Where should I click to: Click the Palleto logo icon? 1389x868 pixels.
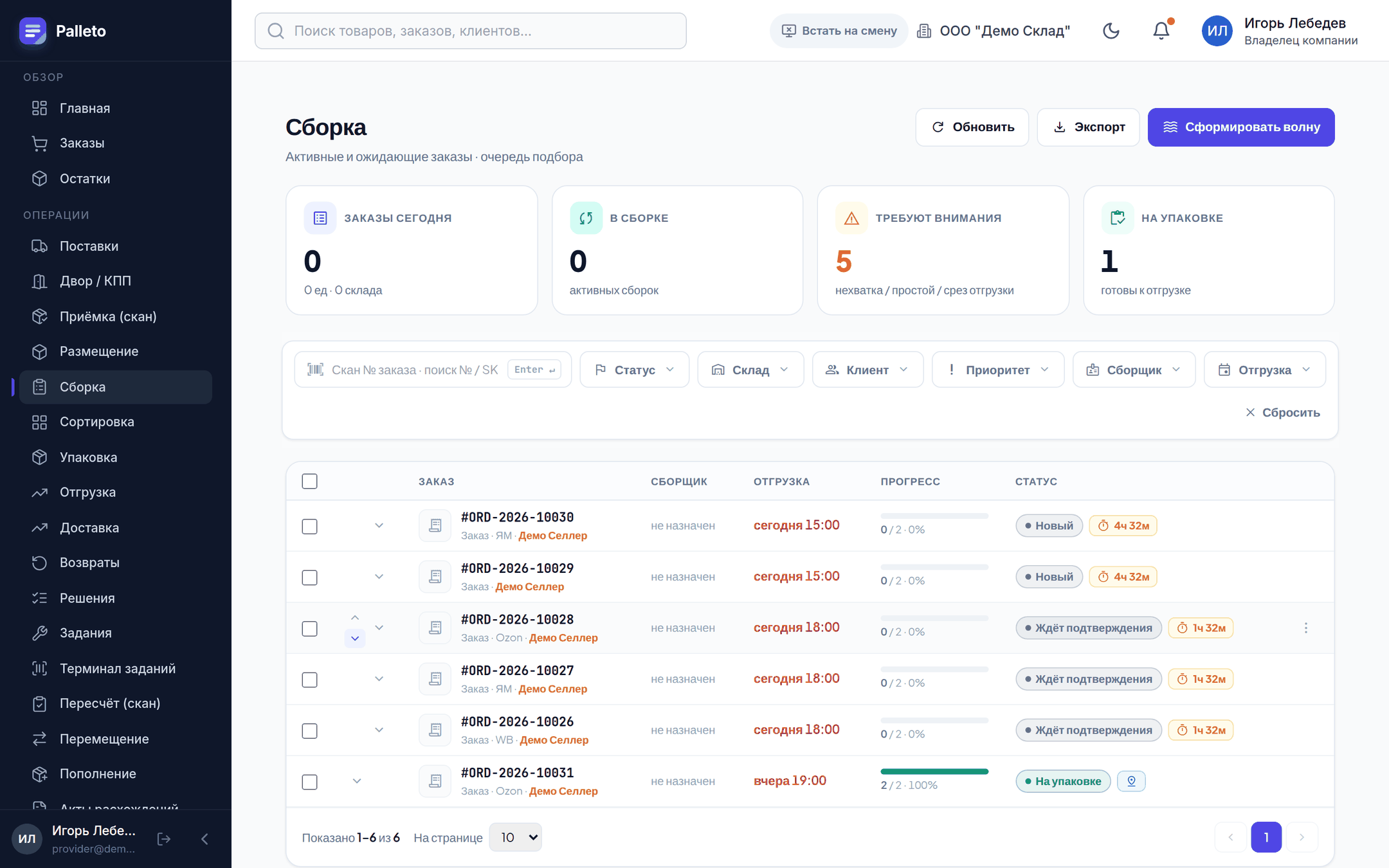click(x=33, y=31)
